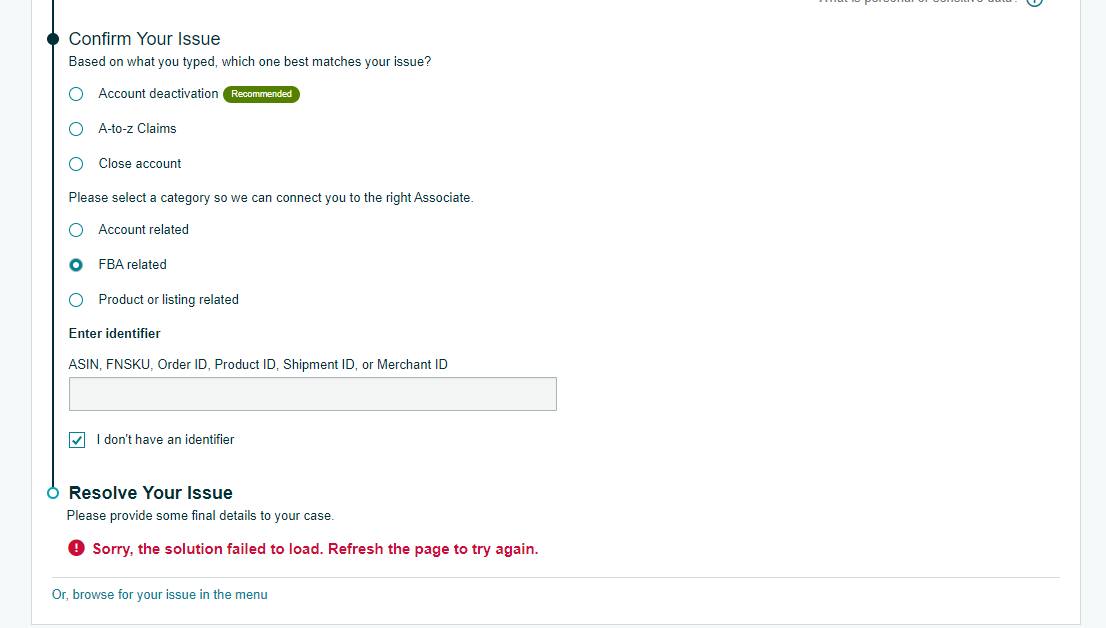Choose Product or listing related category
This screenshot has width=1106, height=628.
coord(76,300)
